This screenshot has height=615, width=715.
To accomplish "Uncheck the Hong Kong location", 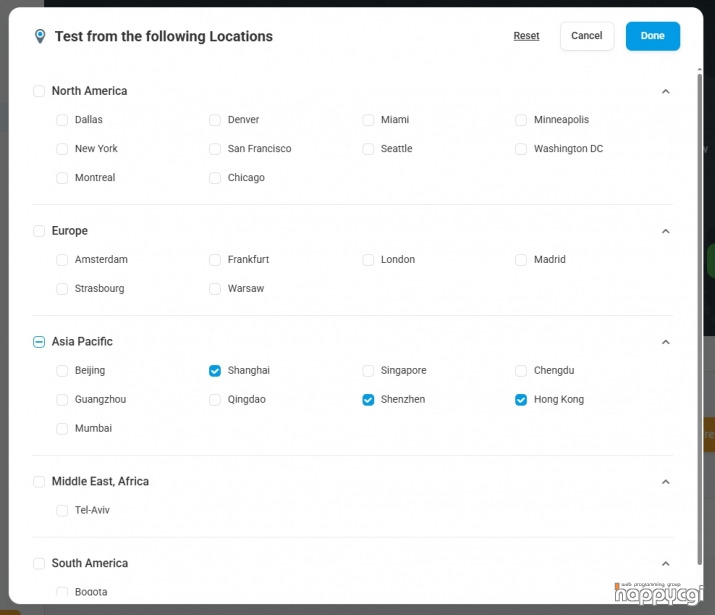I will pos(521,400).
